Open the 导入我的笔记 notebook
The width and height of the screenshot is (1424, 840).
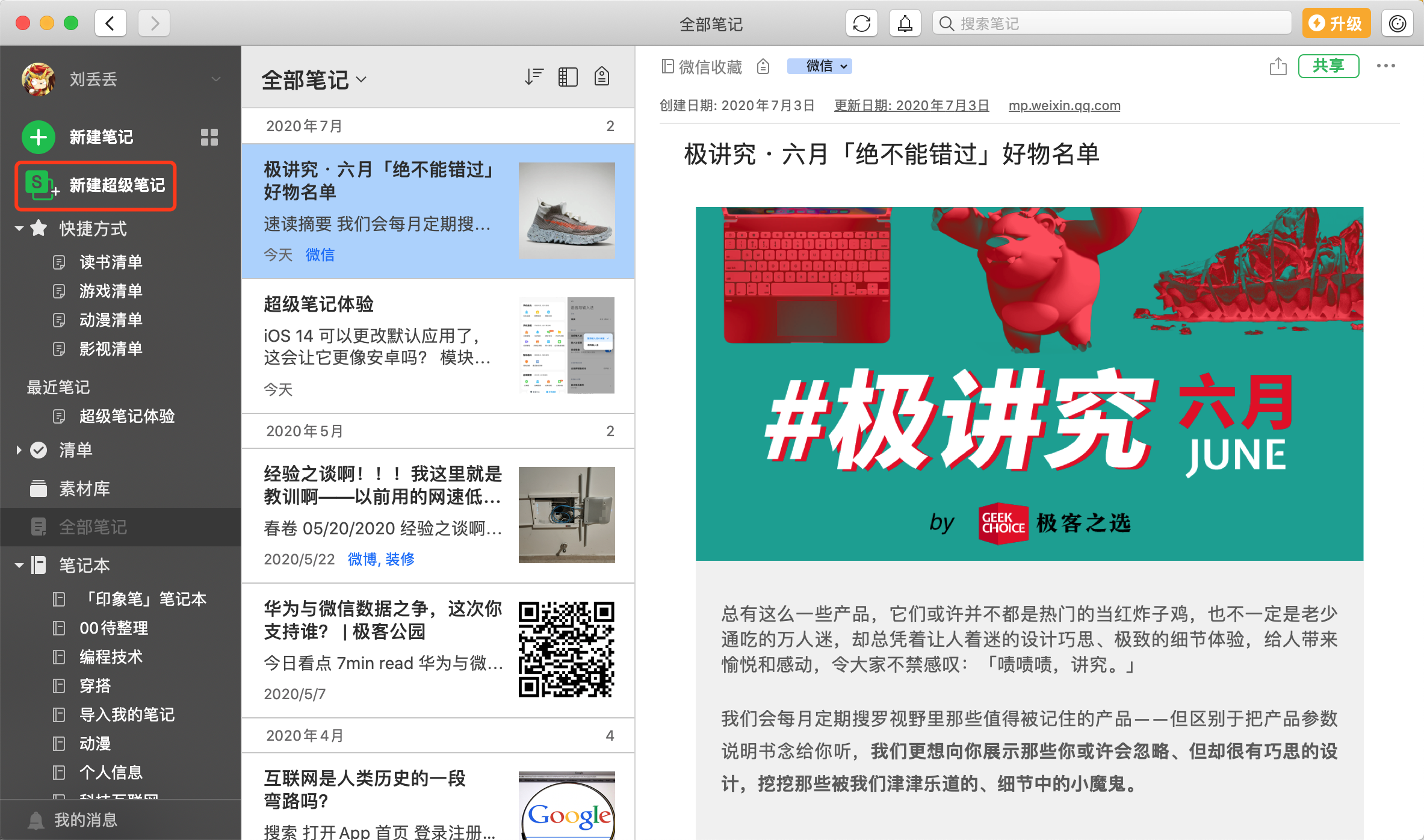click(x=126, y=715)
